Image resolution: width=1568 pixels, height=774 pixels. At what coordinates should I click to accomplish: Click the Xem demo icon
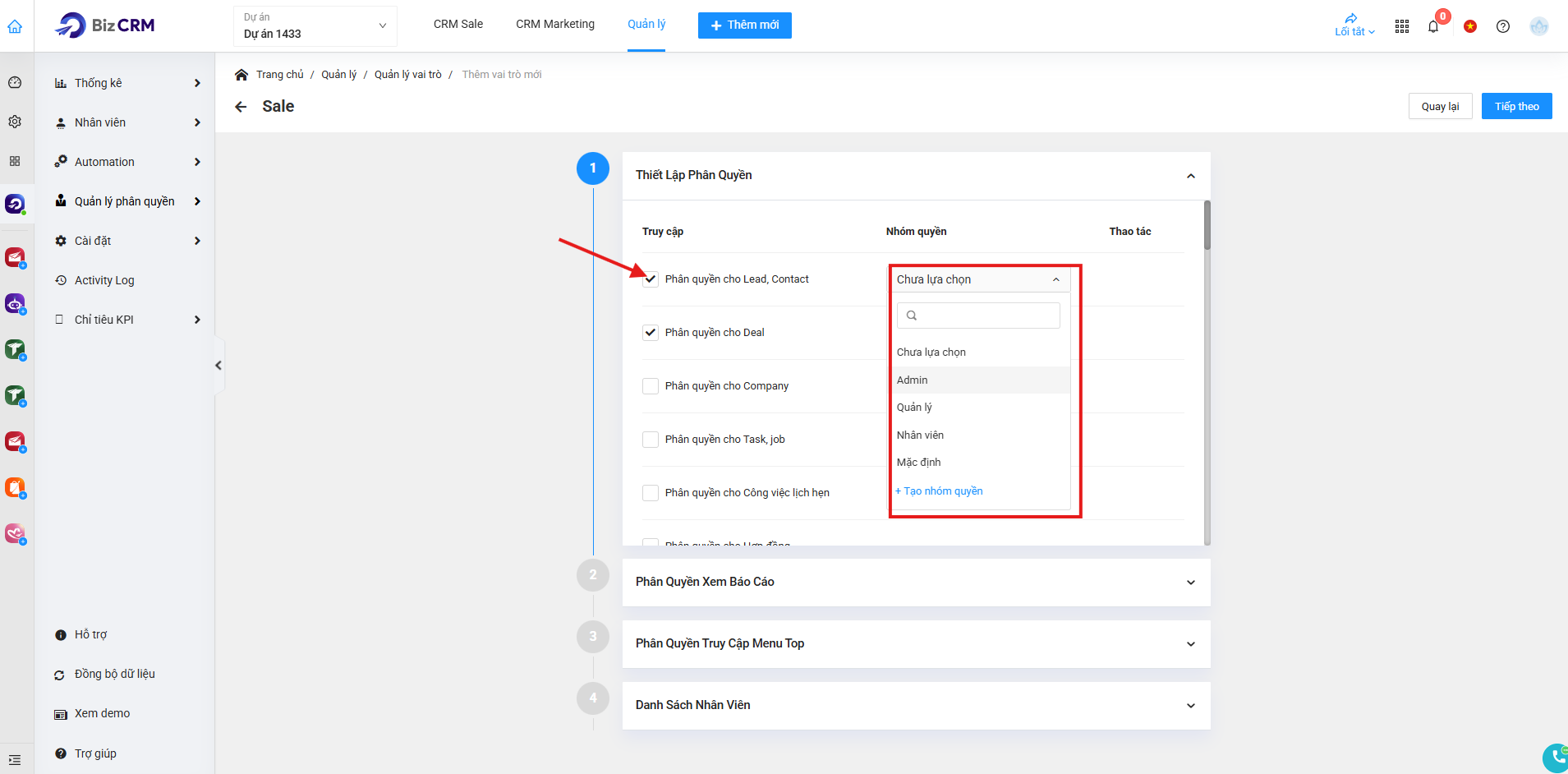click(x=61, y=714)
